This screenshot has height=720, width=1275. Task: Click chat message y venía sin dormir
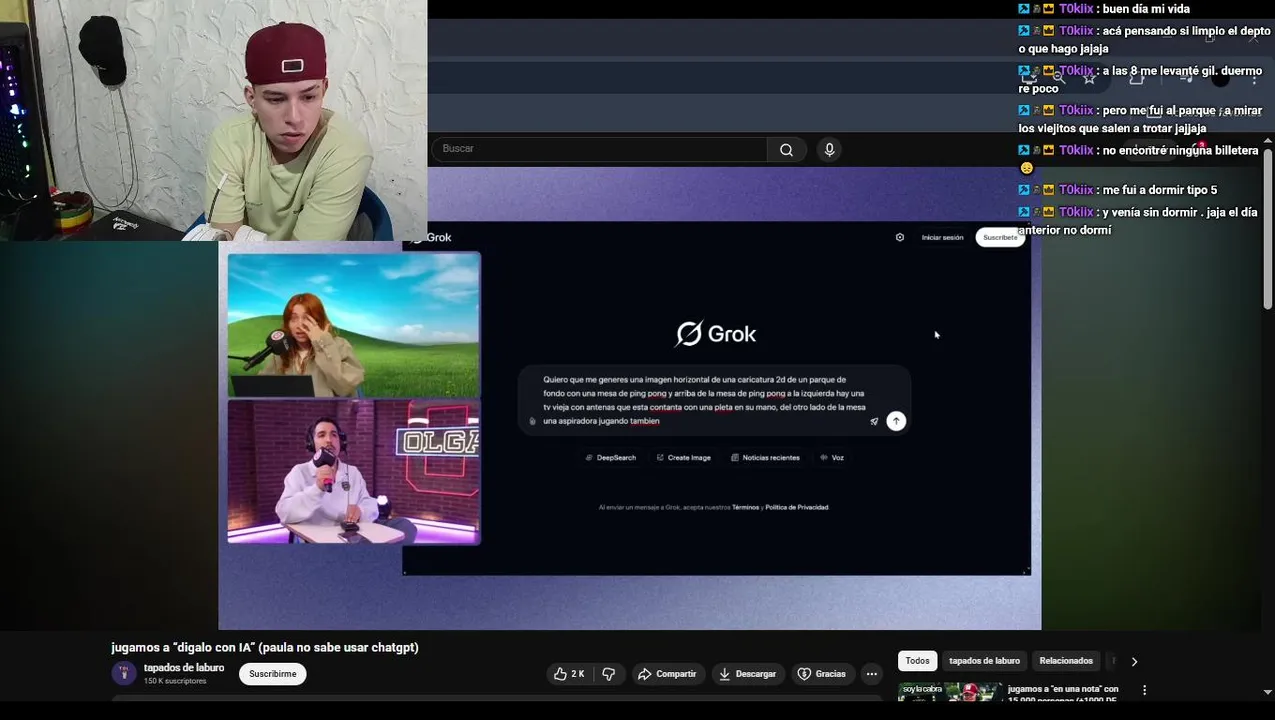click(x=1138, y=221)
